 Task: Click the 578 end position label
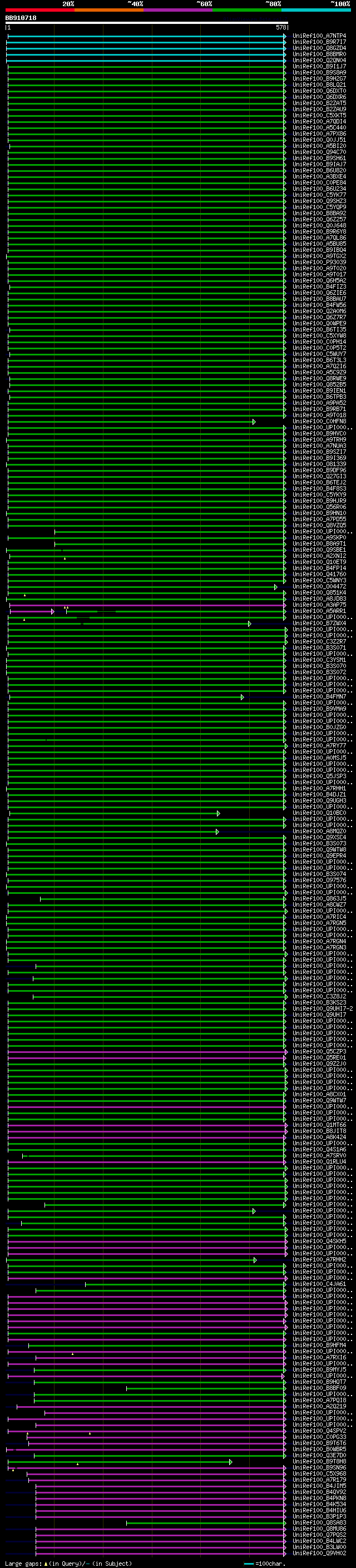[x=280, y=27]
